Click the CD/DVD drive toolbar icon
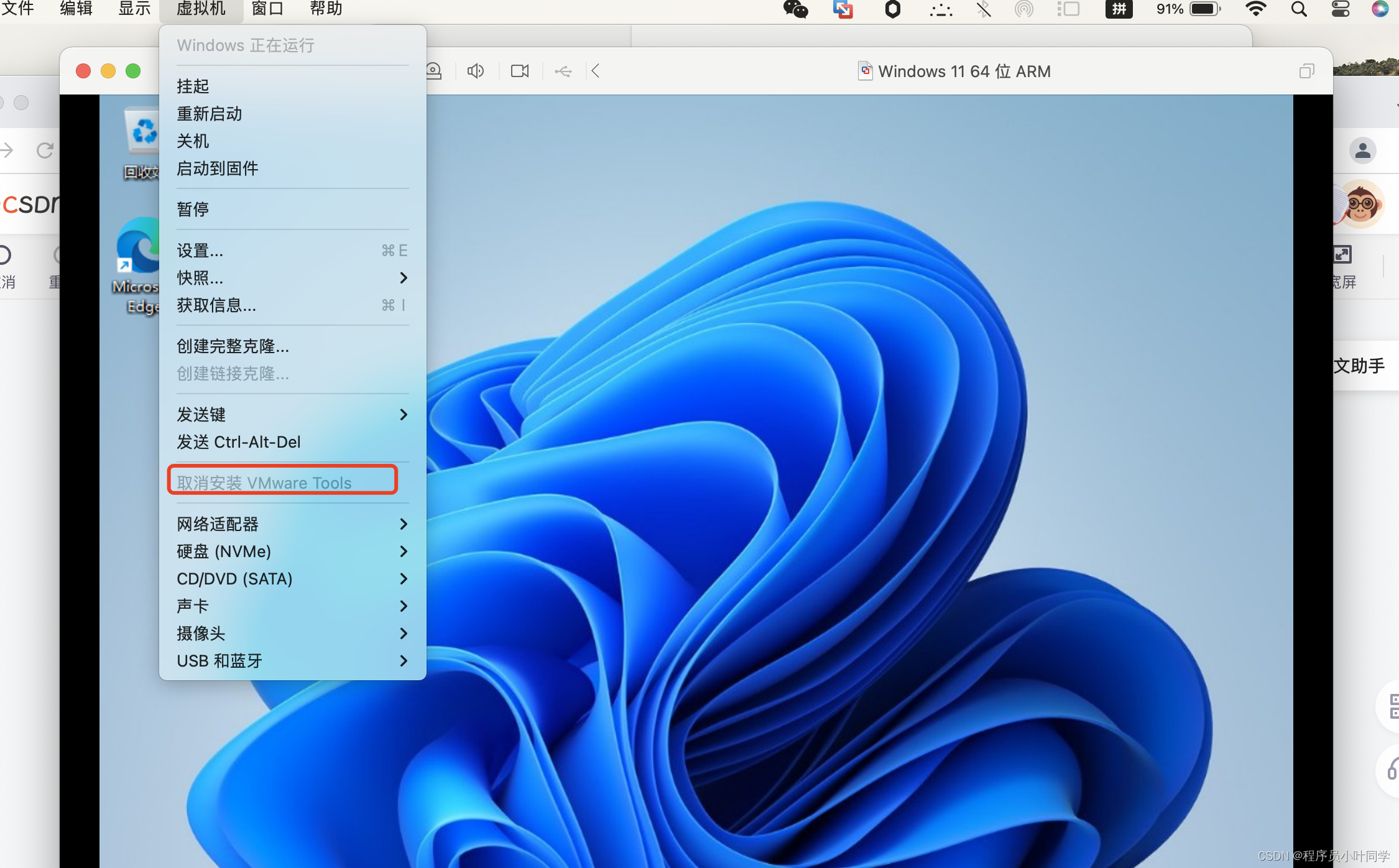 434,71
